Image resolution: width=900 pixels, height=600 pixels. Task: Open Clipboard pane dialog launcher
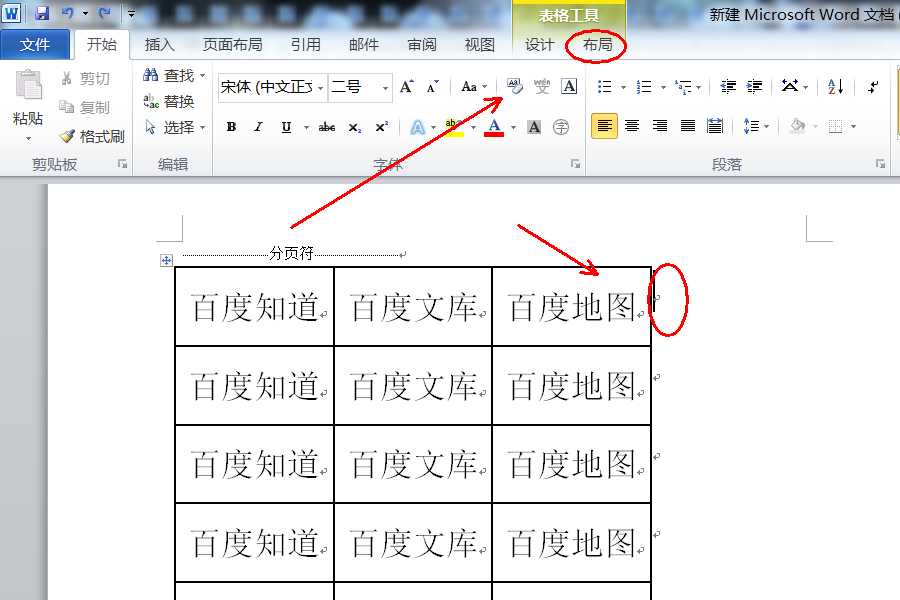coord(122,164)
